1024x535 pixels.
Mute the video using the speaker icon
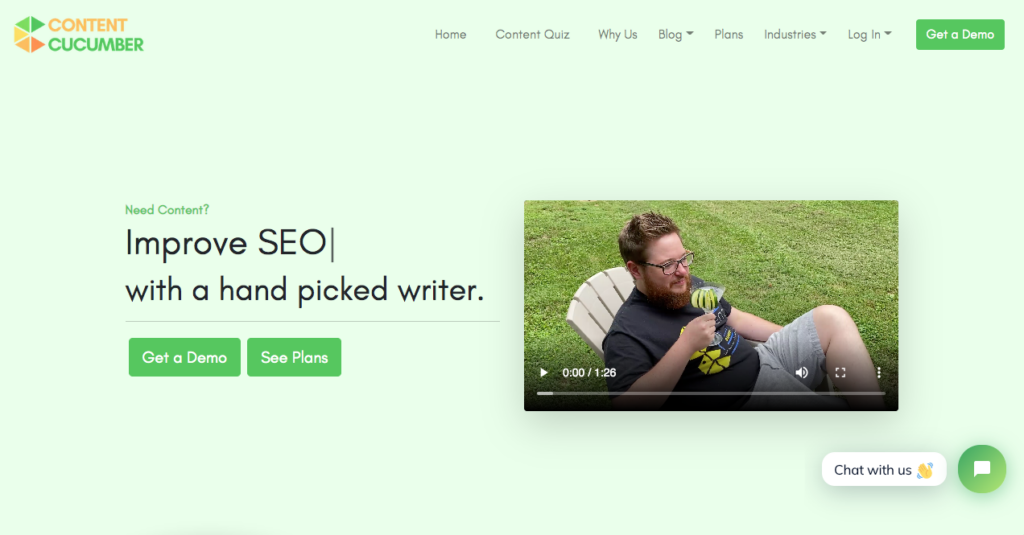tap(801, 372)
